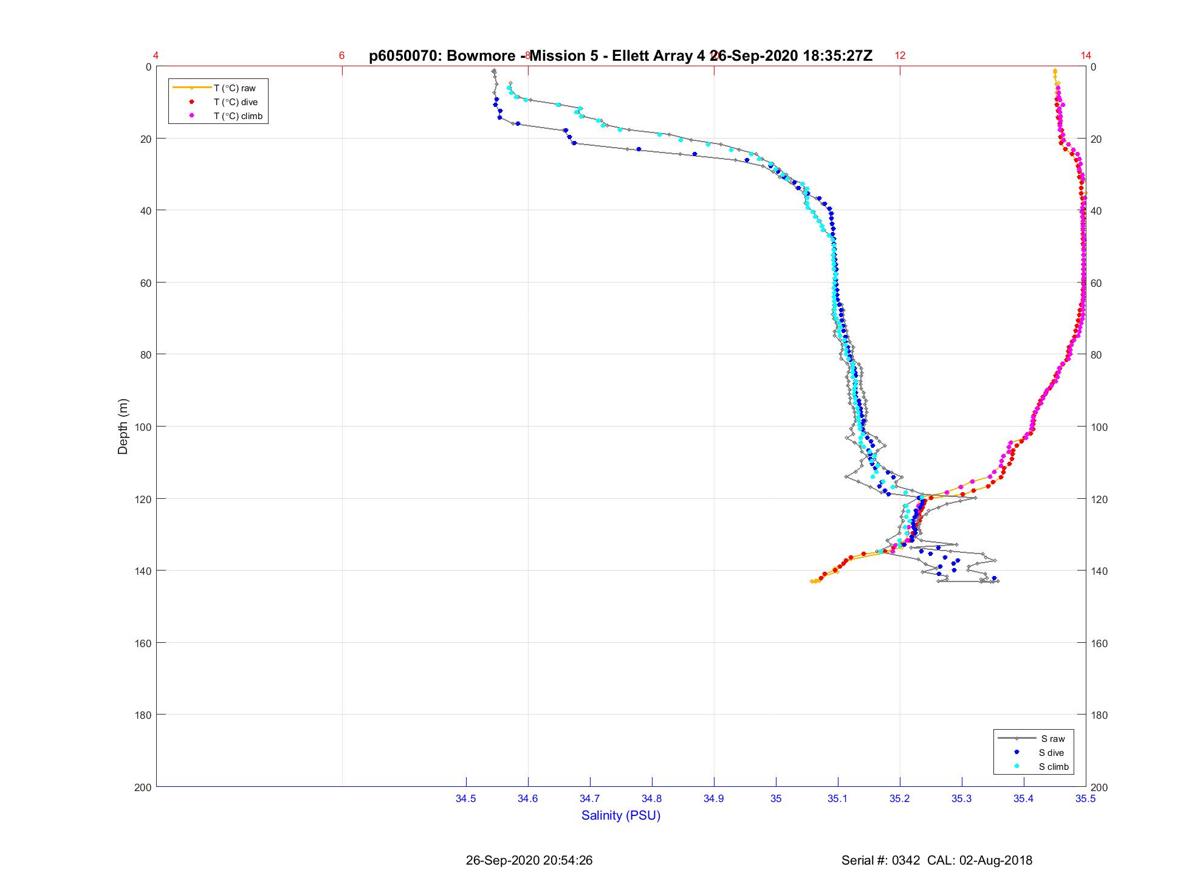The image size is (1200, 885).
Task: Click the left depth tick label 120
Action: (143, 499)
